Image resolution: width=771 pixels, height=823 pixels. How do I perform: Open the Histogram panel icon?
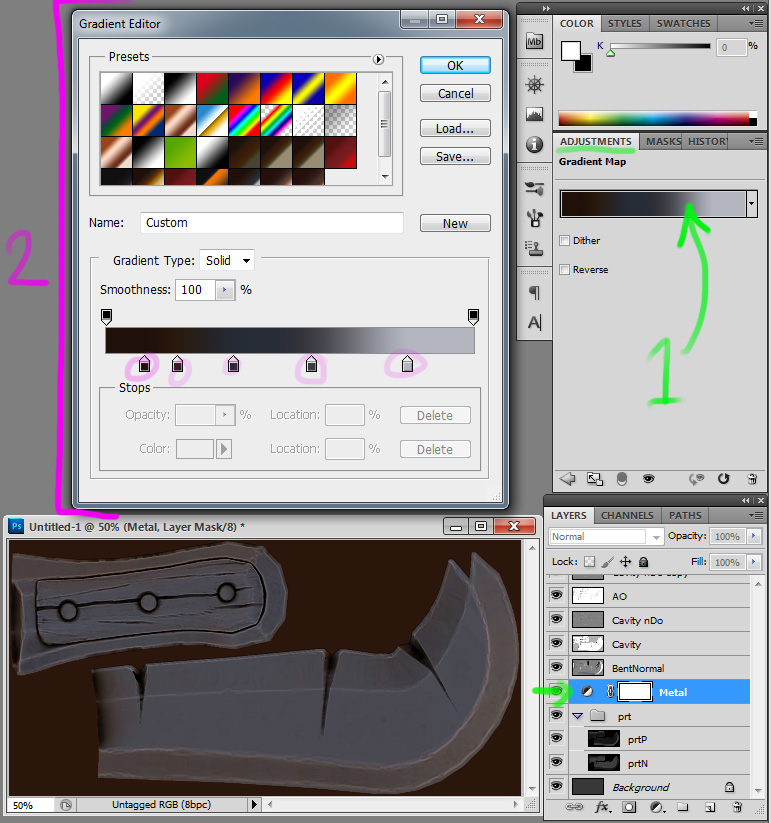(534, 114)
